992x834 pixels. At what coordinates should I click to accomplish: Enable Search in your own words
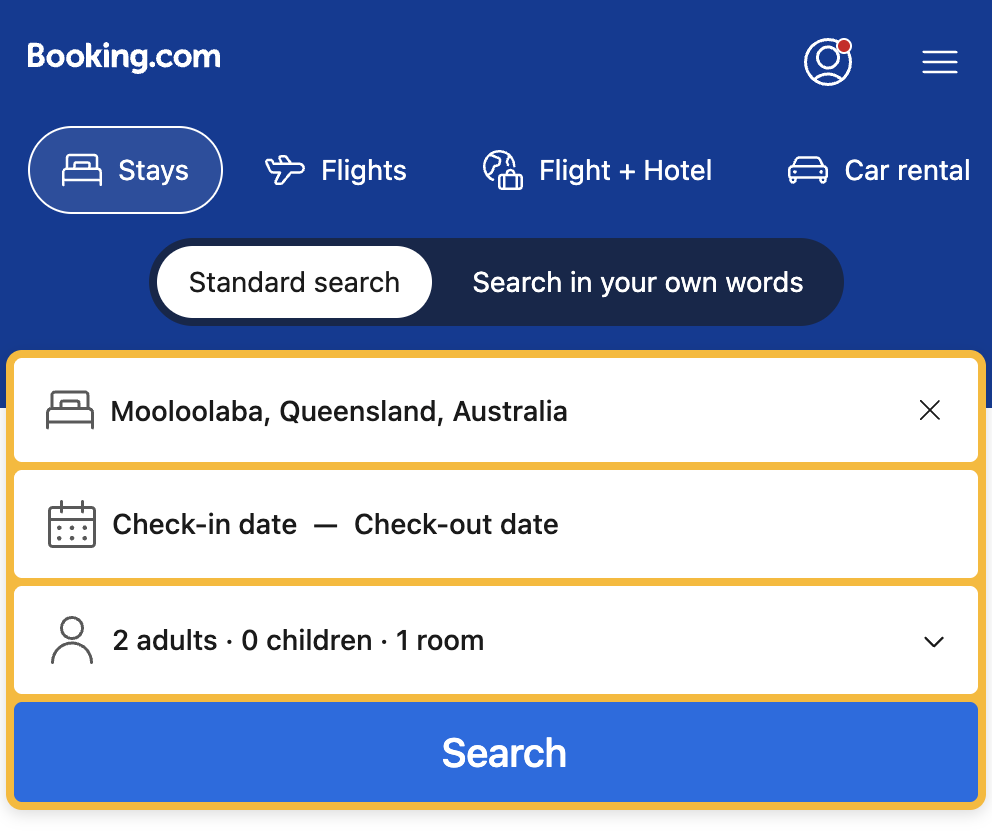pos(637,282)
